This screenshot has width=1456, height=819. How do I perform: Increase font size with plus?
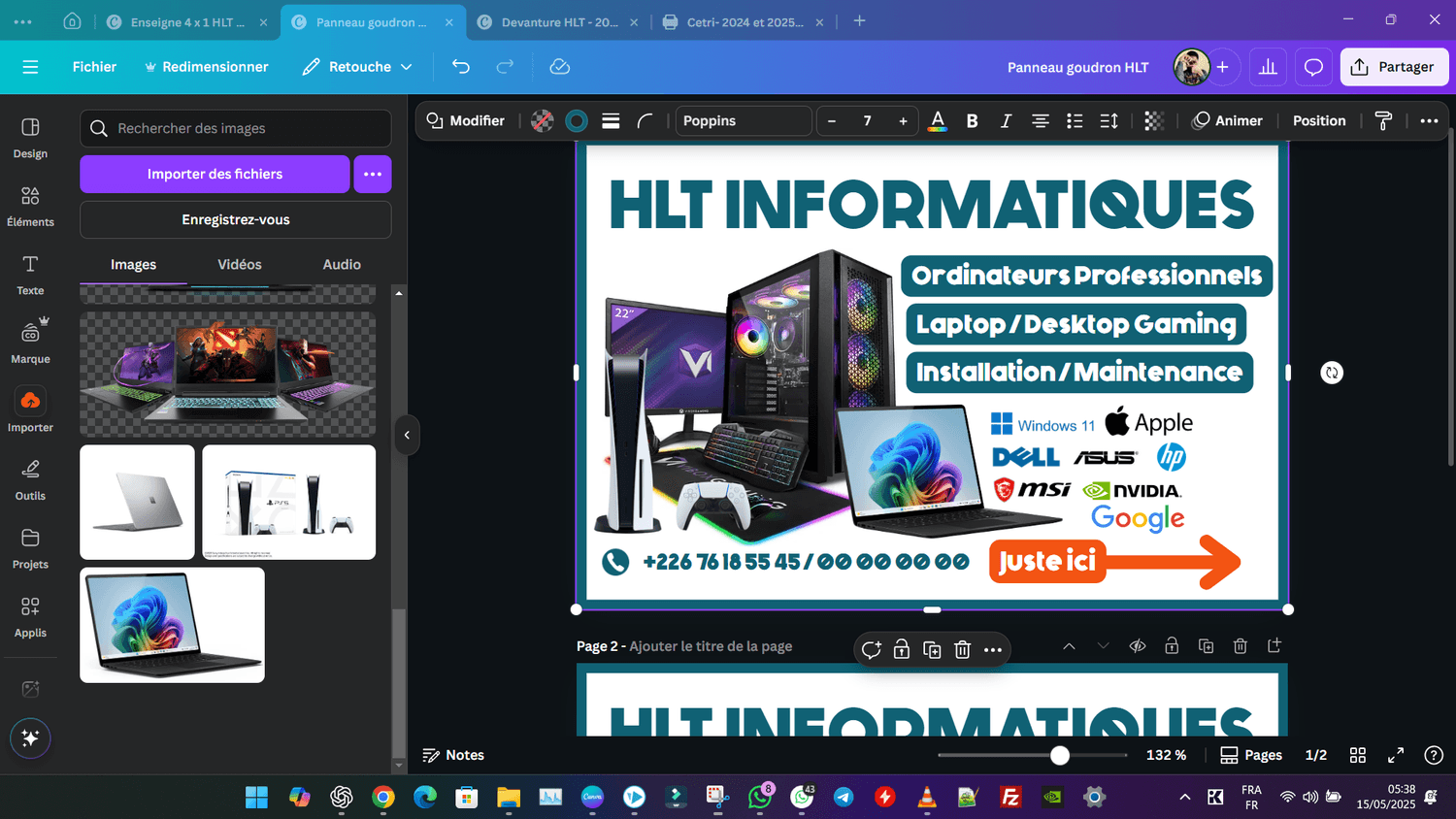coord(903,120)
